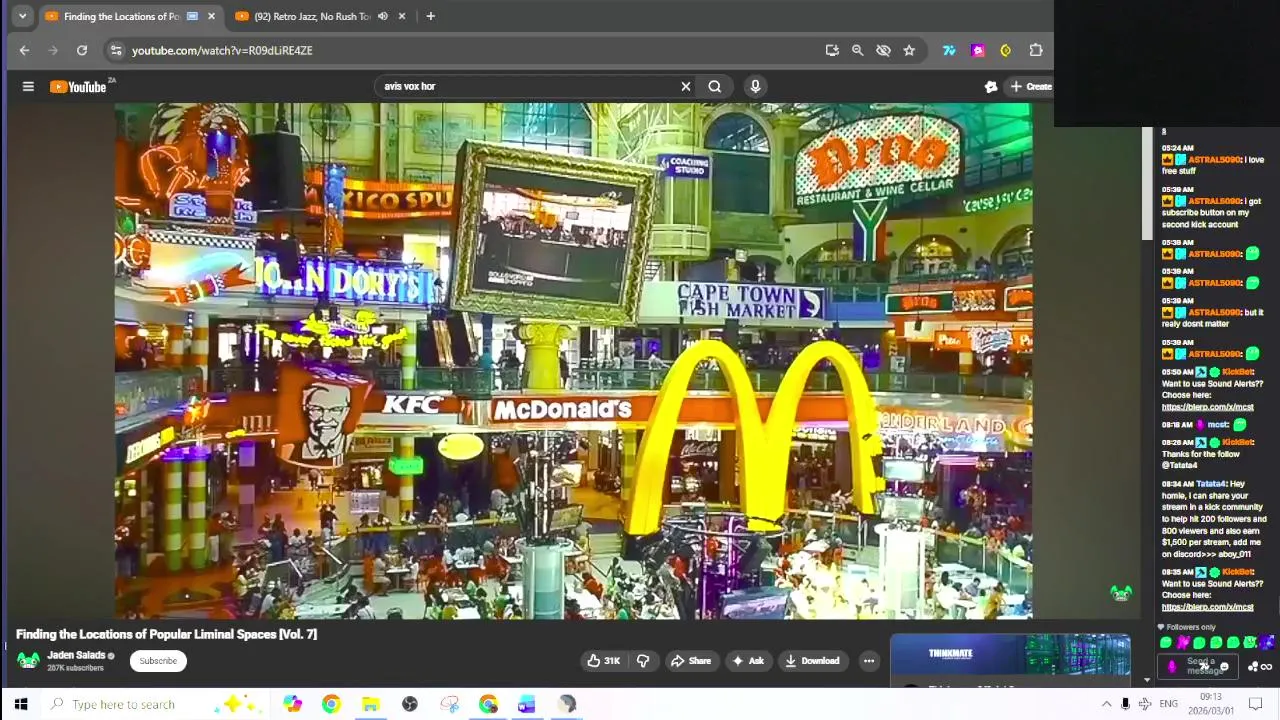
Task: Open the Copilot taskbar icon
Action: (x=292, y=704)
